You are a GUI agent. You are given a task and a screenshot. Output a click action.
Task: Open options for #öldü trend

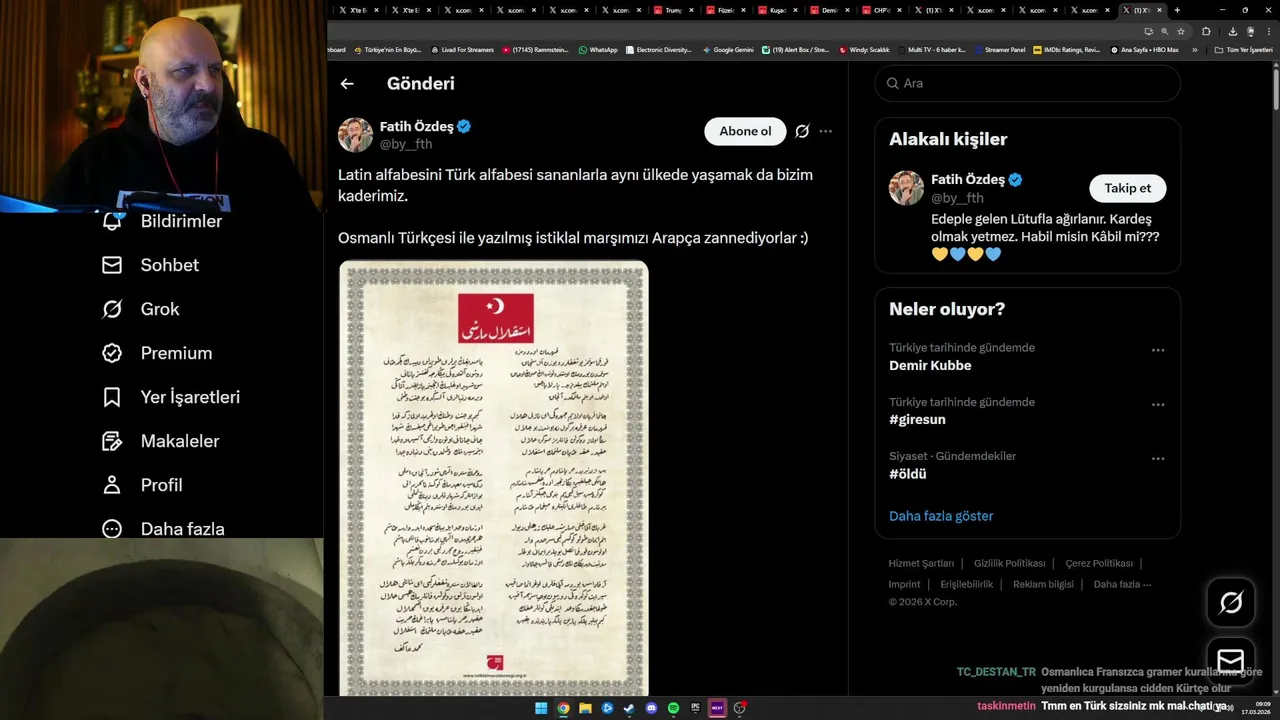(x=1158, y=458)
